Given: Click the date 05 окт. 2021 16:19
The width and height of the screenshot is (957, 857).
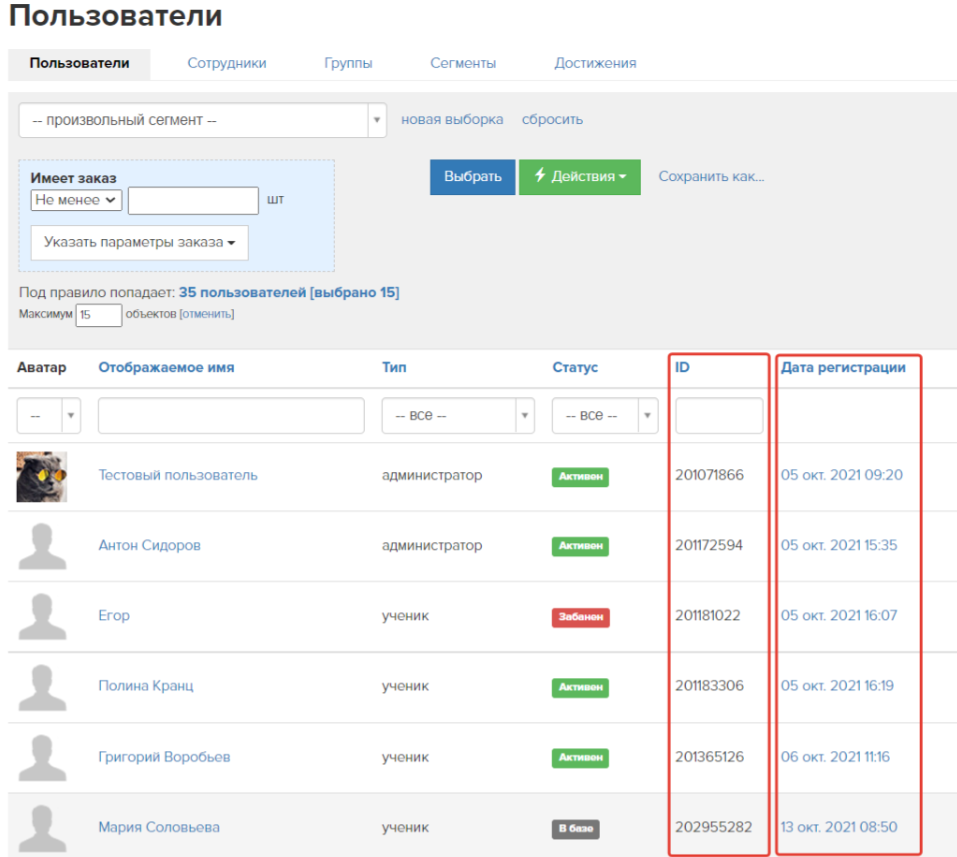Looking at the screenshot, I should [x=837, y=686].
